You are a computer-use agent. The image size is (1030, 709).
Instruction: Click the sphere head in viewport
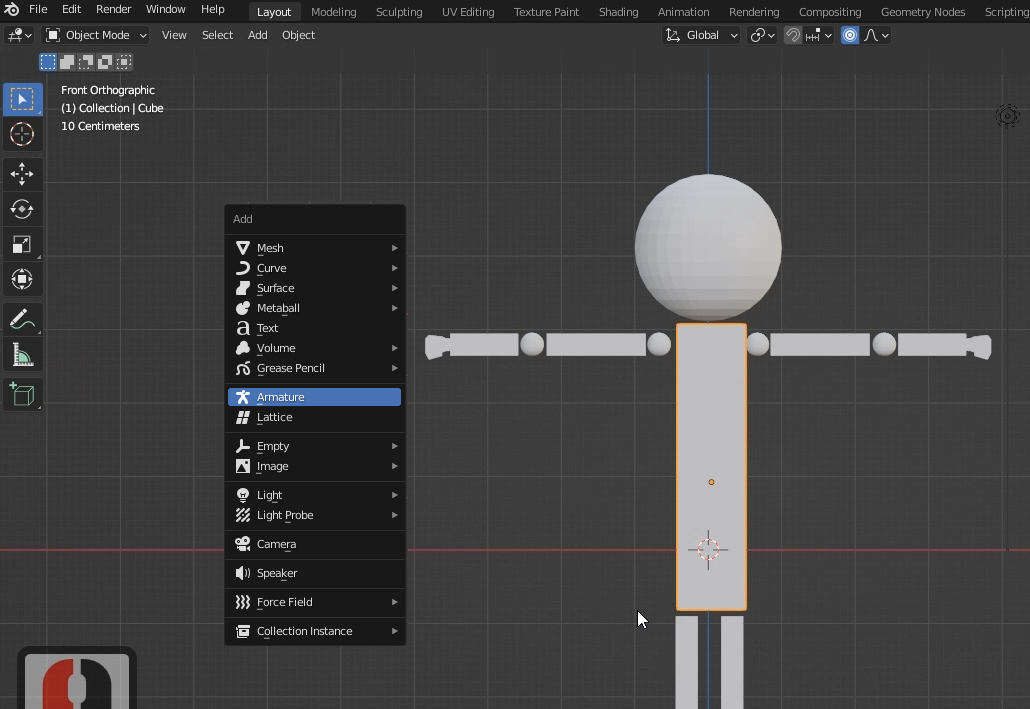708,248
